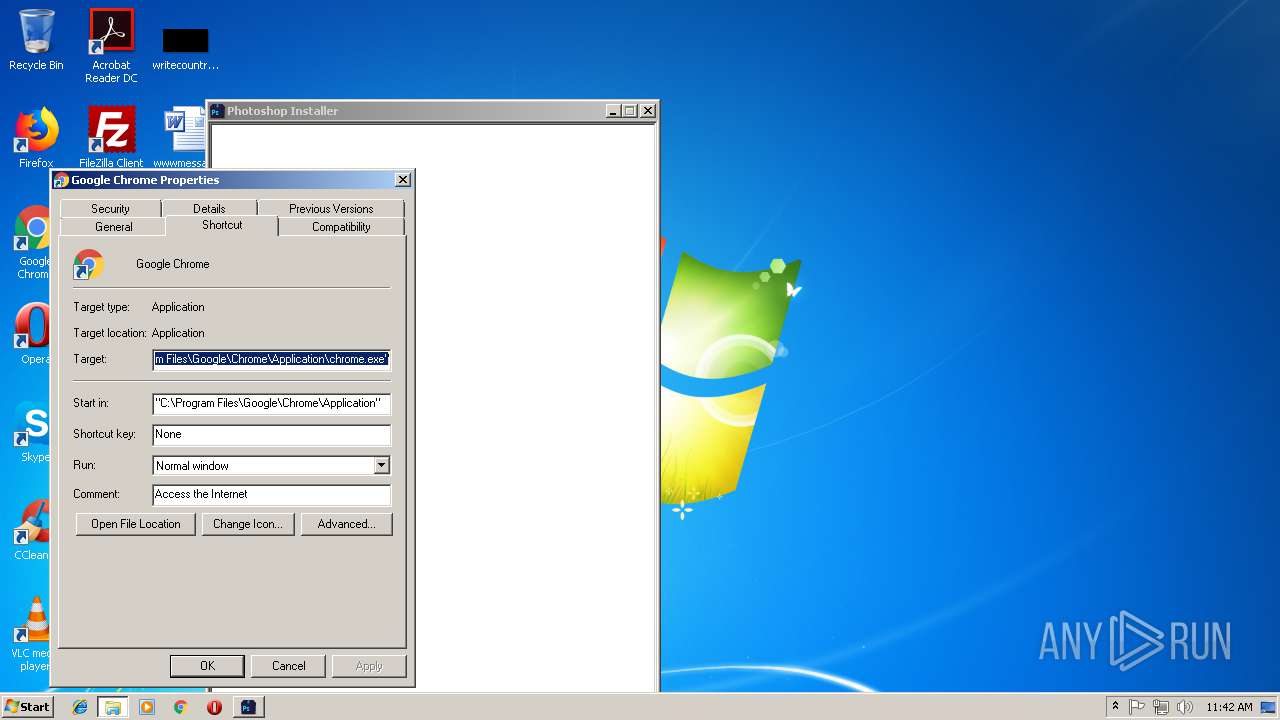Open the network tray icon
The height and width of the screenshot is (720, 1280).
(x=1161, y=707)
